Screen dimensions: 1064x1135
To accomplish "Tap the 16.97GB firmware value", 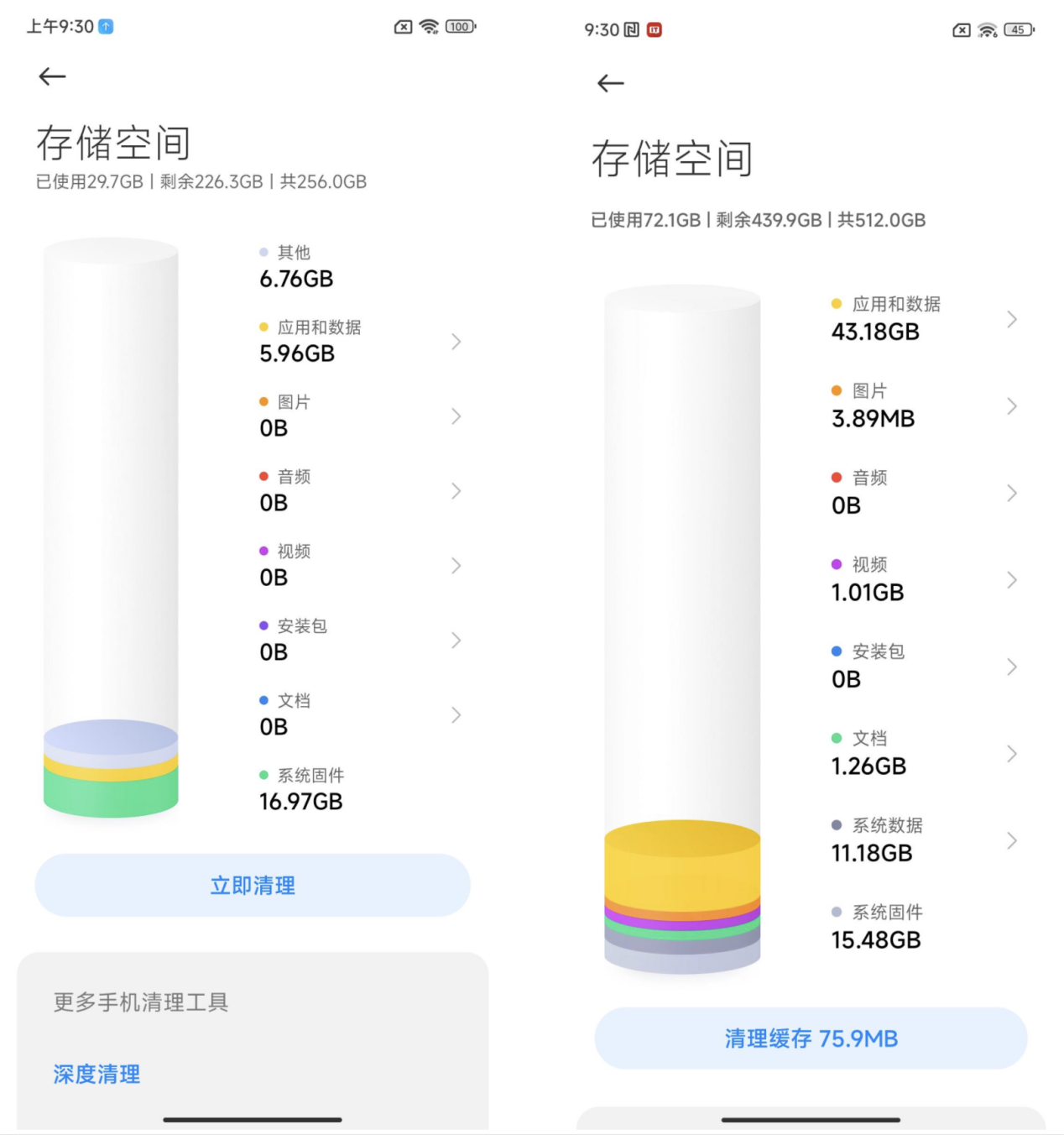I will click(x=301, y=802).
